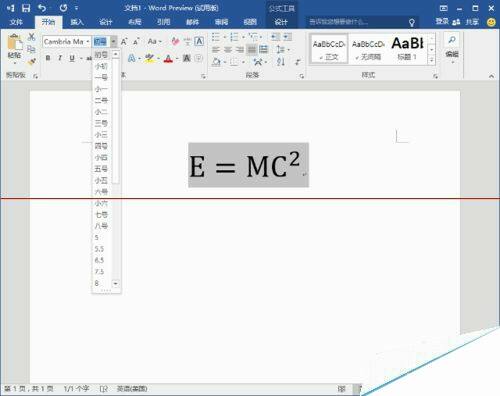Click the E = MC² equation
Viewport: 500px width, 396px height.
pyautogui.click(x=248, y=165)
